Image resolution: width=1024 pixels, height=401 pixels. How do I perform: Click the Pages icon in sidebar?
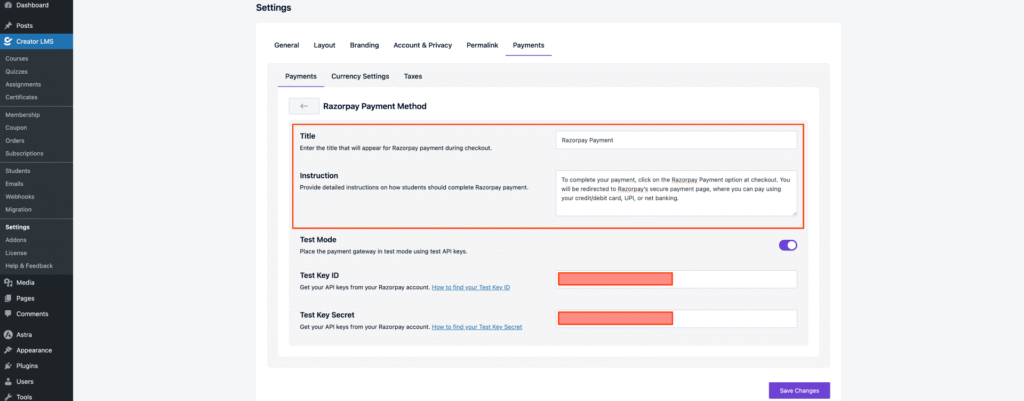(8, 298)
